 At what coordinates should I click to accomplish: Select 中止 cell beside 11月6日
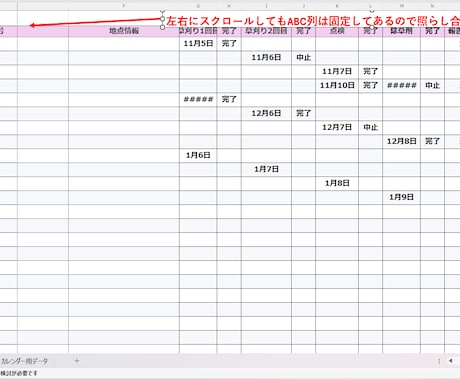[x=303, y=58]
